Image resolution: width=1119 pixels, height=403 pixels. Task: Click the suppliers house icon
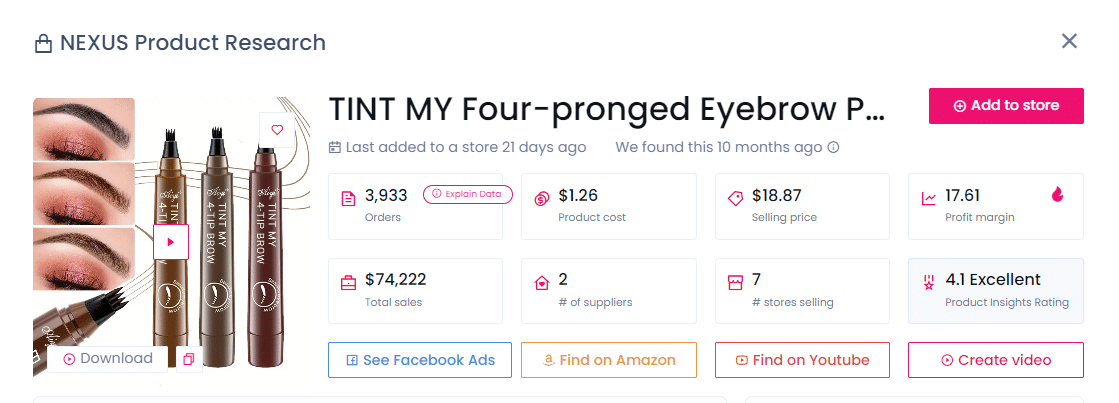(541, 282)
